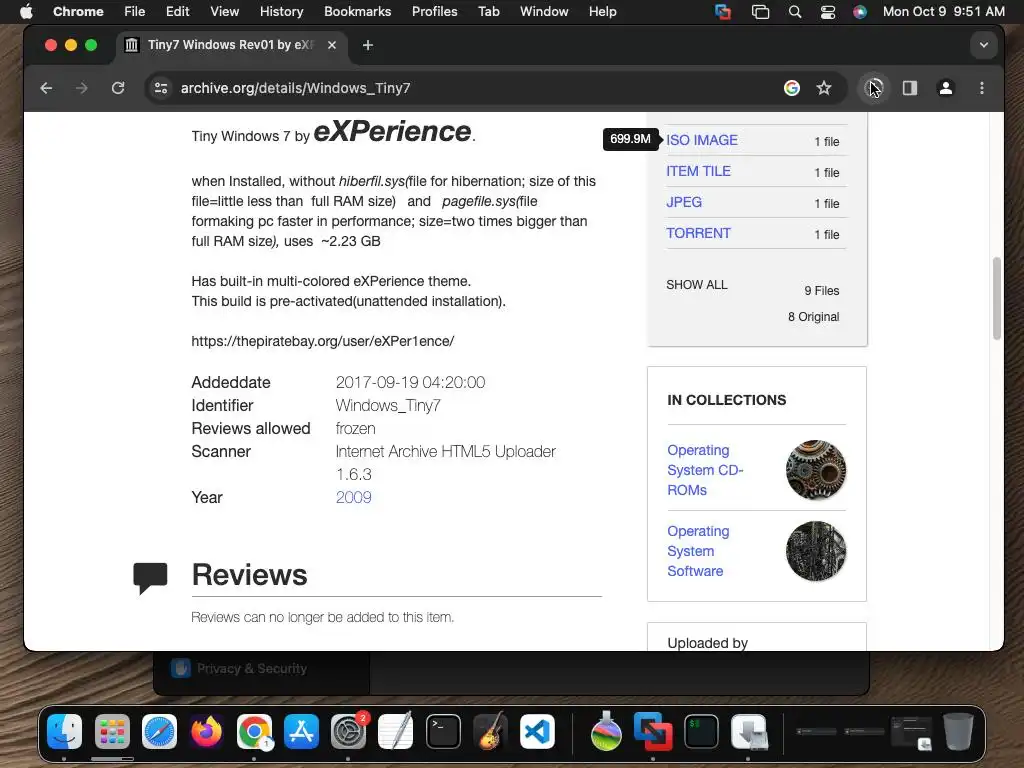Launch Firefox from the Dock
The image size is (1024, 768).
point(206,731)
